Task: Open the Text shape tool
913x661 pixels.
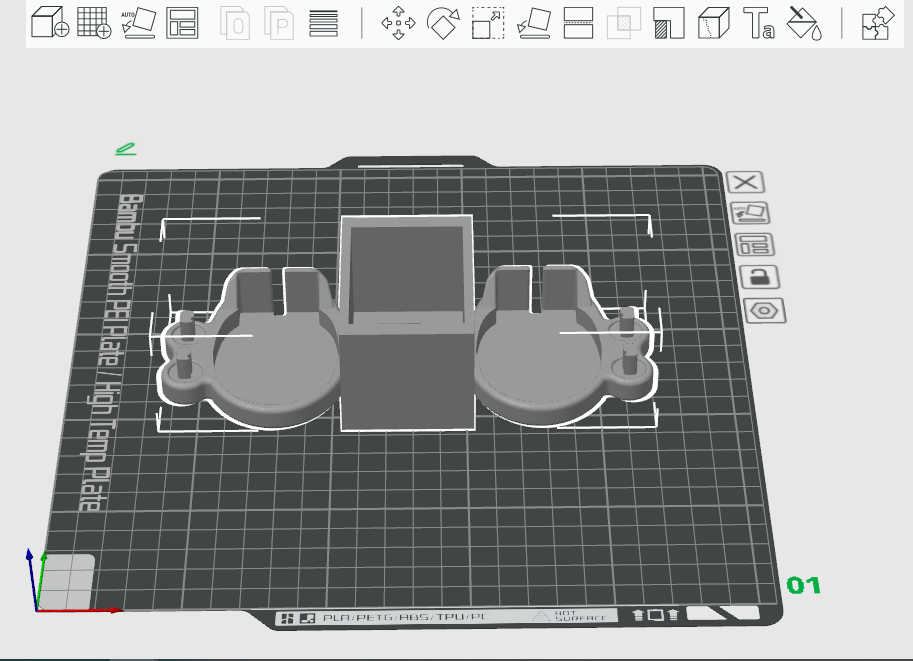Action: [x=759, y=23]
